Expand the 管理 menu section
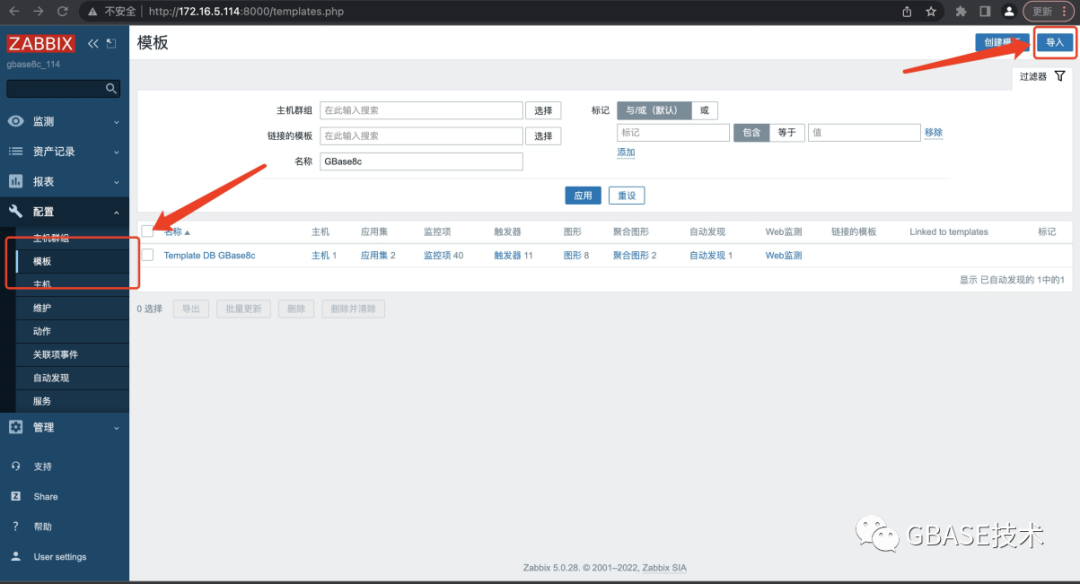The height and width of the screenshot is (584, 1080). [116, 428]
